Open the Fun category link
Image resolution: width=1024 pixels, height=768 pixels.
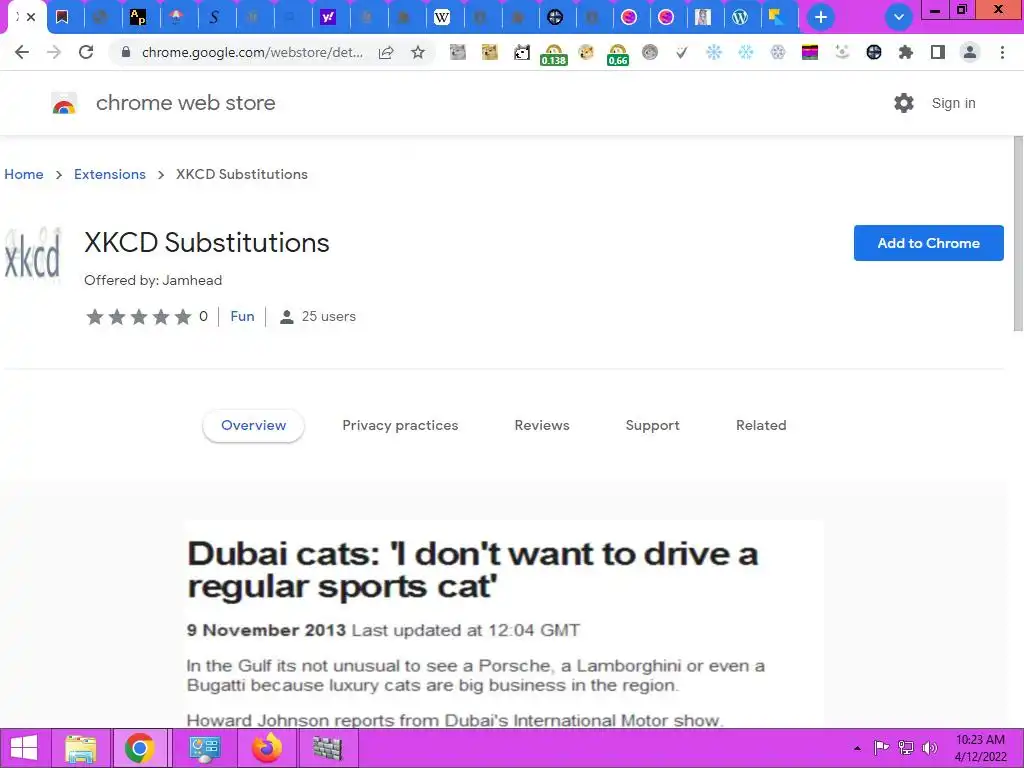click(x=242, y=316)
